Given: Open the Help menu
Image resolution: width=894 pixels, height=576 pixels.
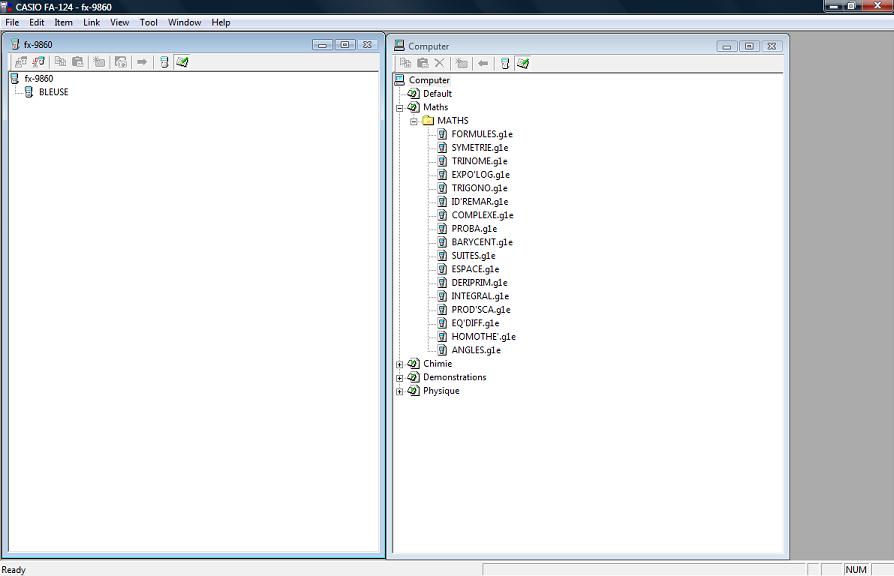Looking at the screenshot, I should tap(221, 22).
